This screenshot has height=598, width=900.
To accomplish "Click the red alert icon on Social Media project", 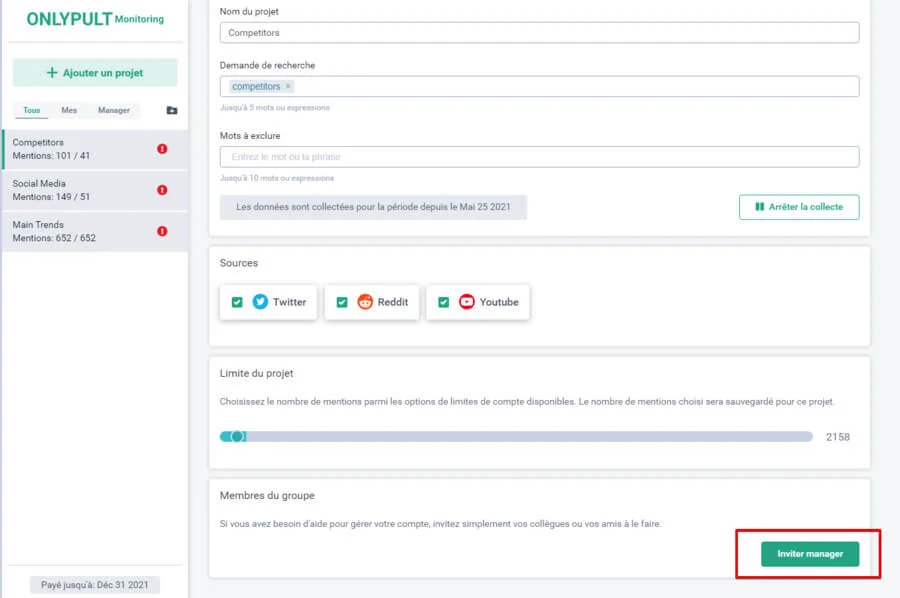I will coord(162,190).
